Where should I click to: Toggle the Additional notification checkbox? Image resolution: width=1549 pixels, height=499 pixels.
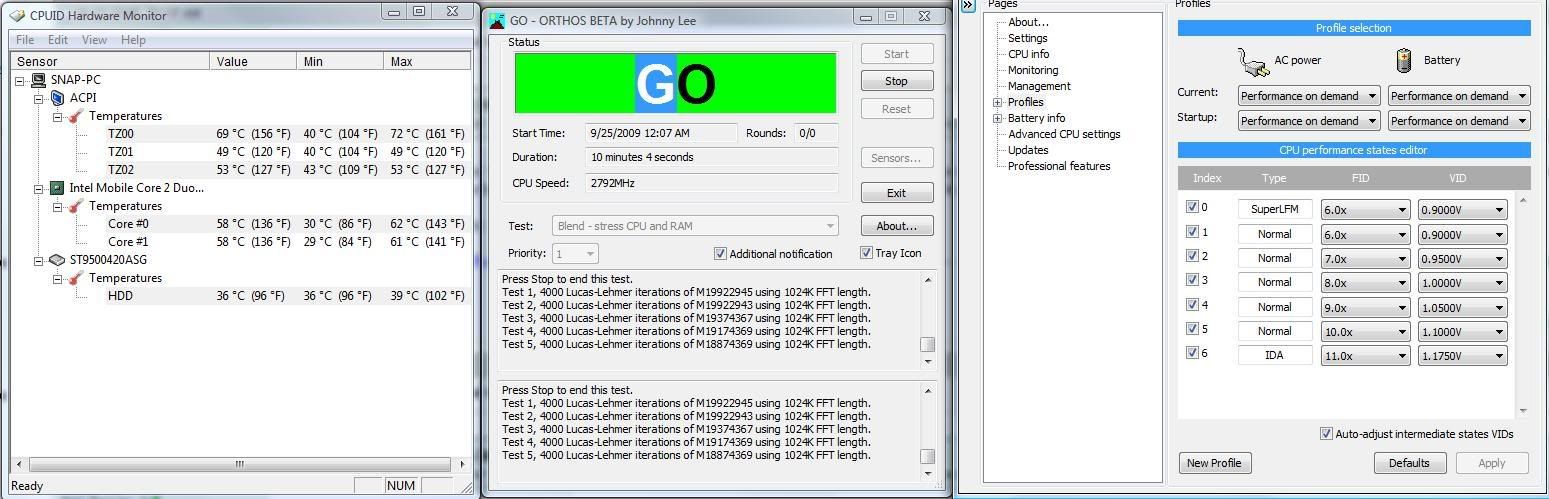pos(720,254)
